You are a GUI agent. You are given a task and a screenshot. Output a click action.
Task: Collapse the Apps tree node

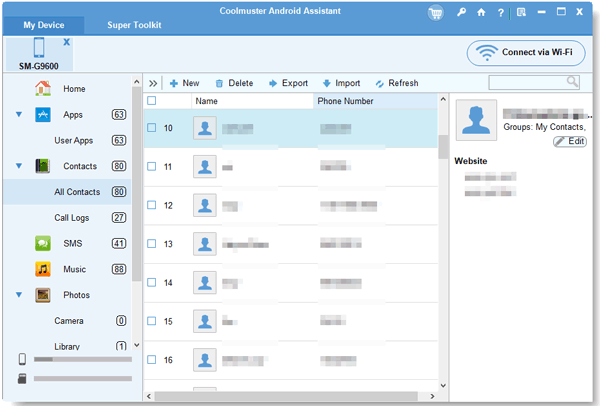click(x=19, y=114)
